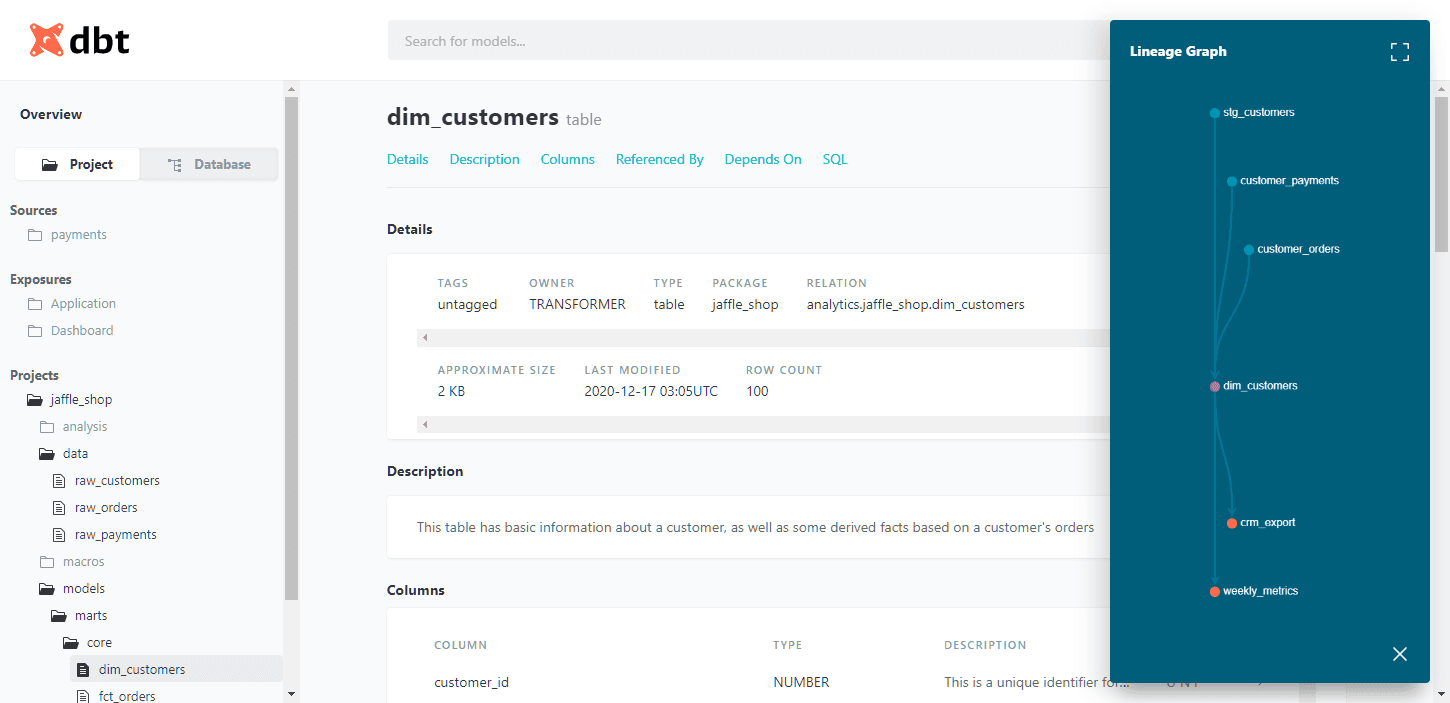The height and width of the screenshot is (703, 1450).
Task: Jump to the Columns section link
Action: [x=567, y=160]
